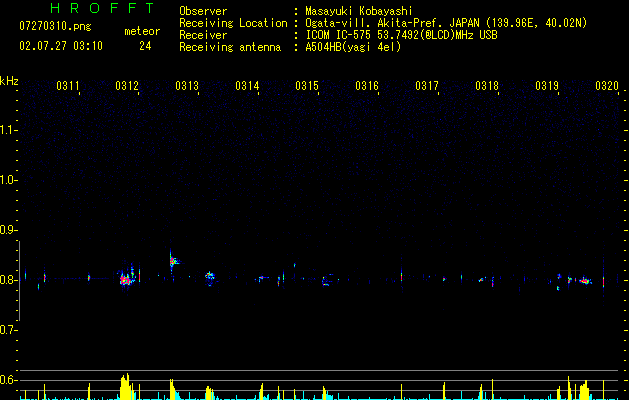Click frequency axis label 0.8

[8, 280]
